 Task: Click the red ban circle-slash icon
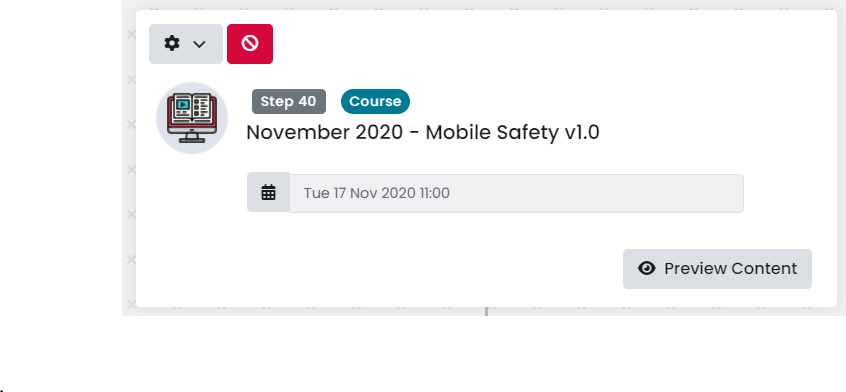pyautogui.click(x=250, y=44)
